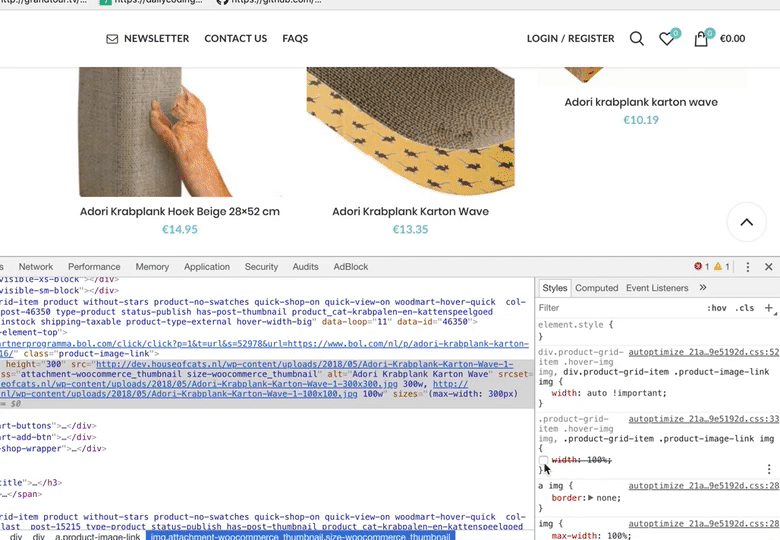Screen dimensions: 780x540
Task: Select the Event Listeners pane tab
Action: pos(657,288)
